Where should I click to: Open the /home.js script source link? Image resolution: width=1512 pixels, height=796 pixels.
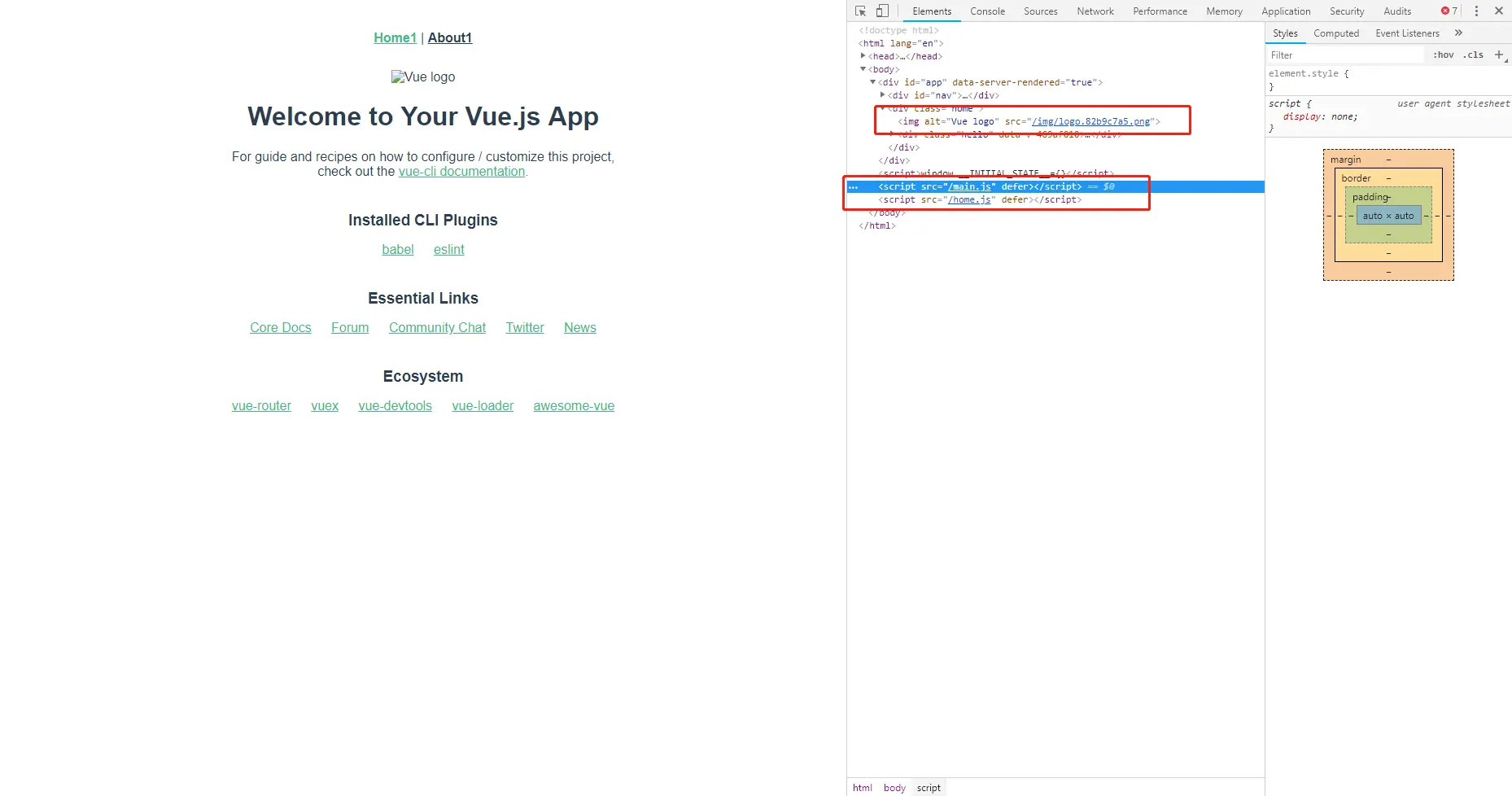click(x=969, y=199)
